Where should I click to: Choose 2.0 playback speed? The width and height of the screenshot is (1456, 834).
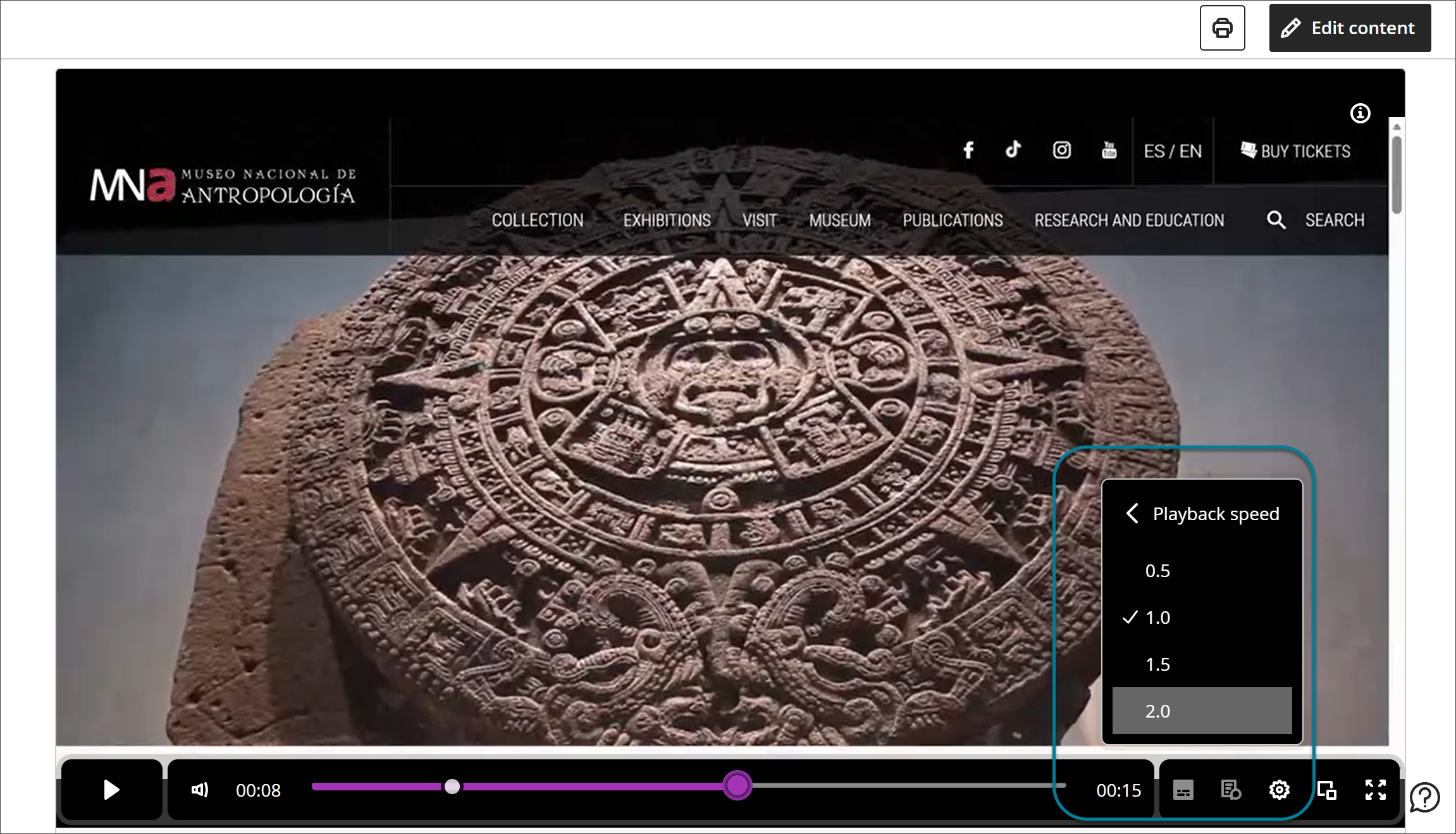[x=1157, y=711]
